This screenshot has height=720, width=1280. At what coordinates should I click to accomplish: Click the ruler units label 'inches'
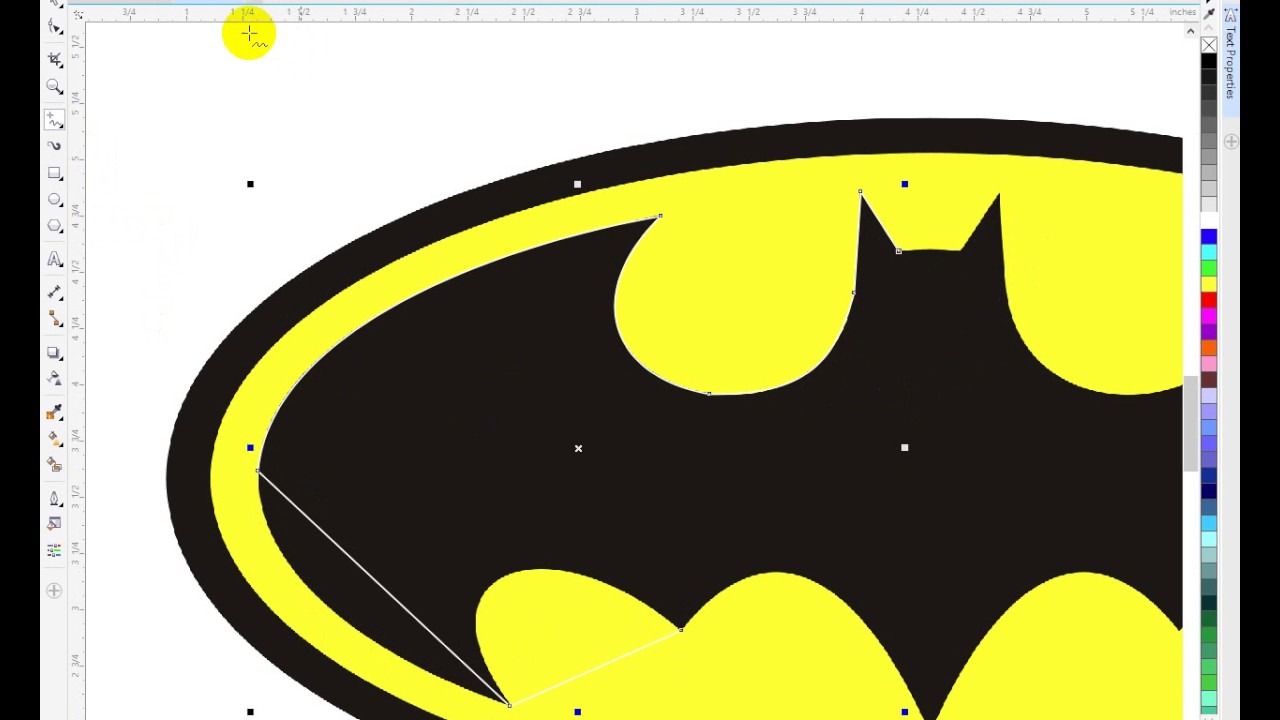tap(1182, 12)
